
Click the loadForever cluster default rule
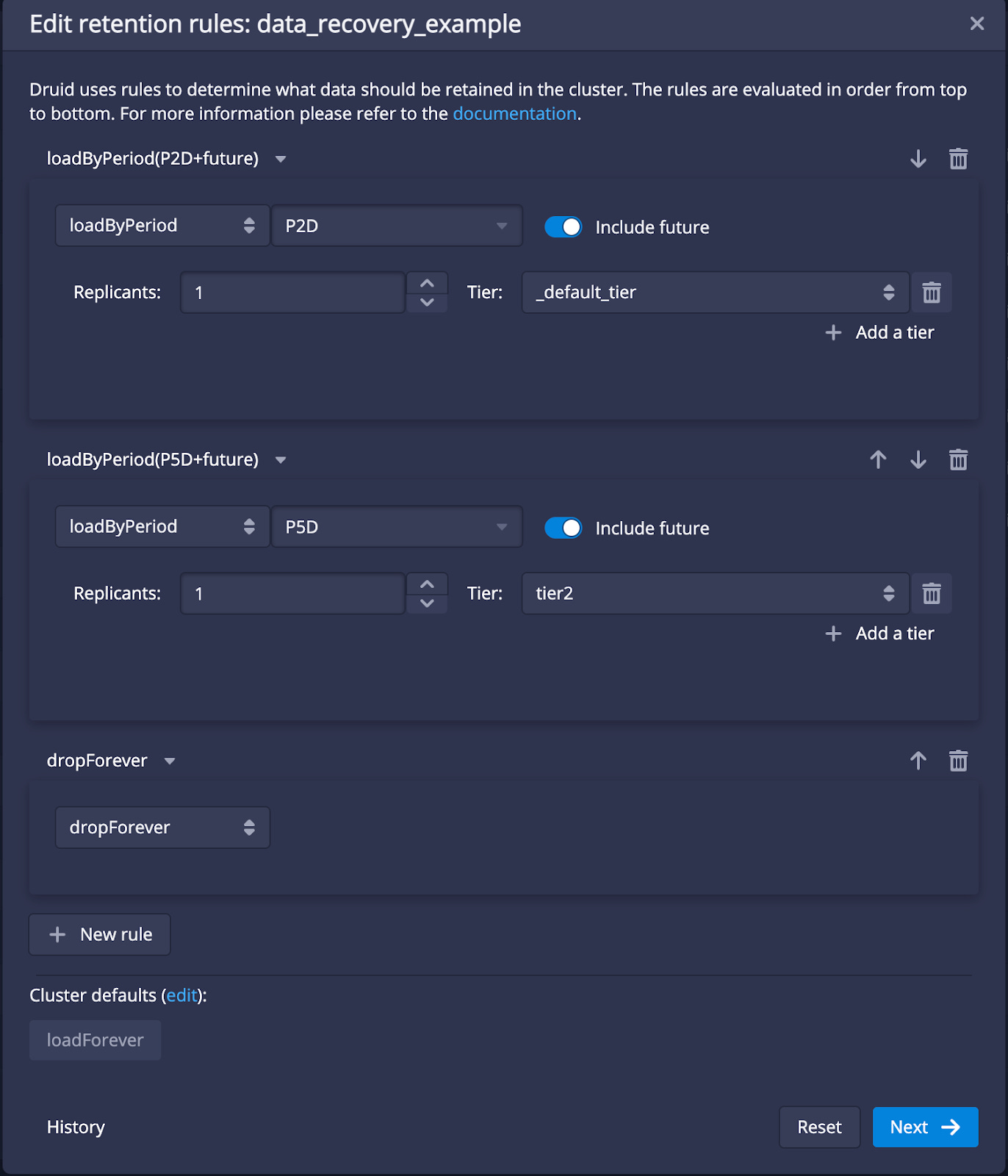(x=95, y=1040)
